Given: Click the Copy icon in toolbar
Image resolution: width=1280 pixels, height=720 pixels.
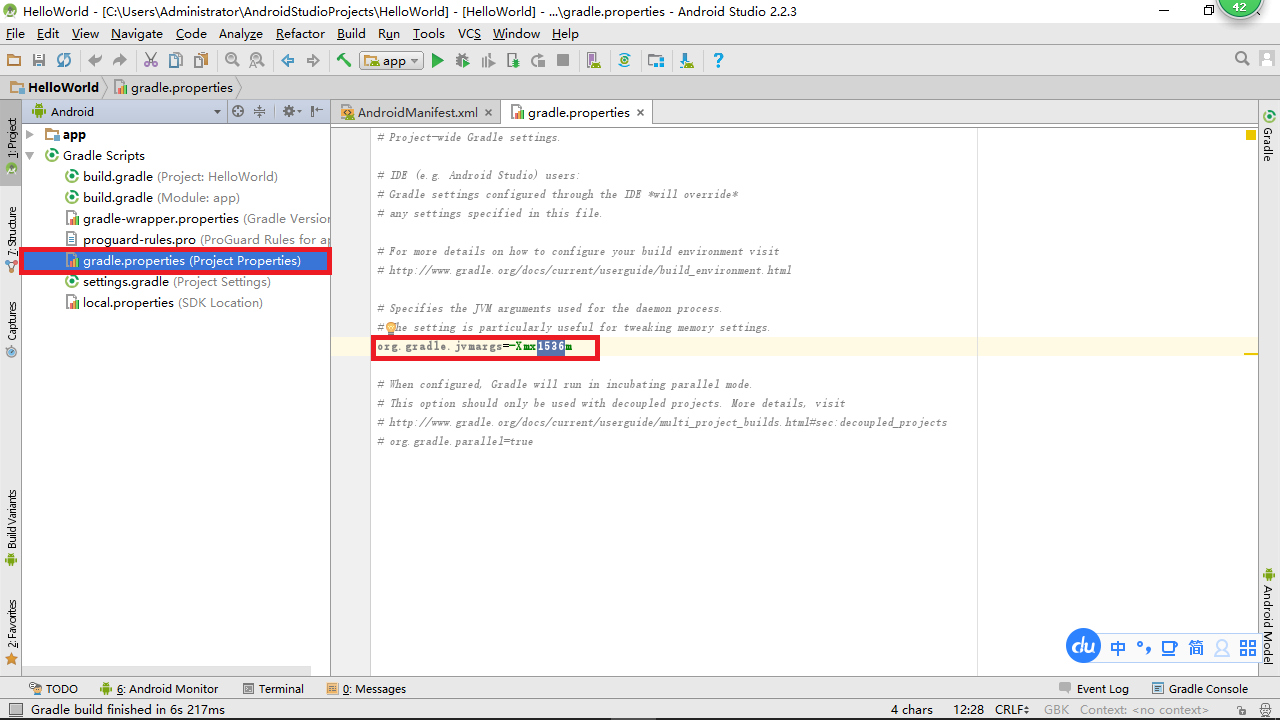Looking at the screenshot, I should (x=176, y=61).
